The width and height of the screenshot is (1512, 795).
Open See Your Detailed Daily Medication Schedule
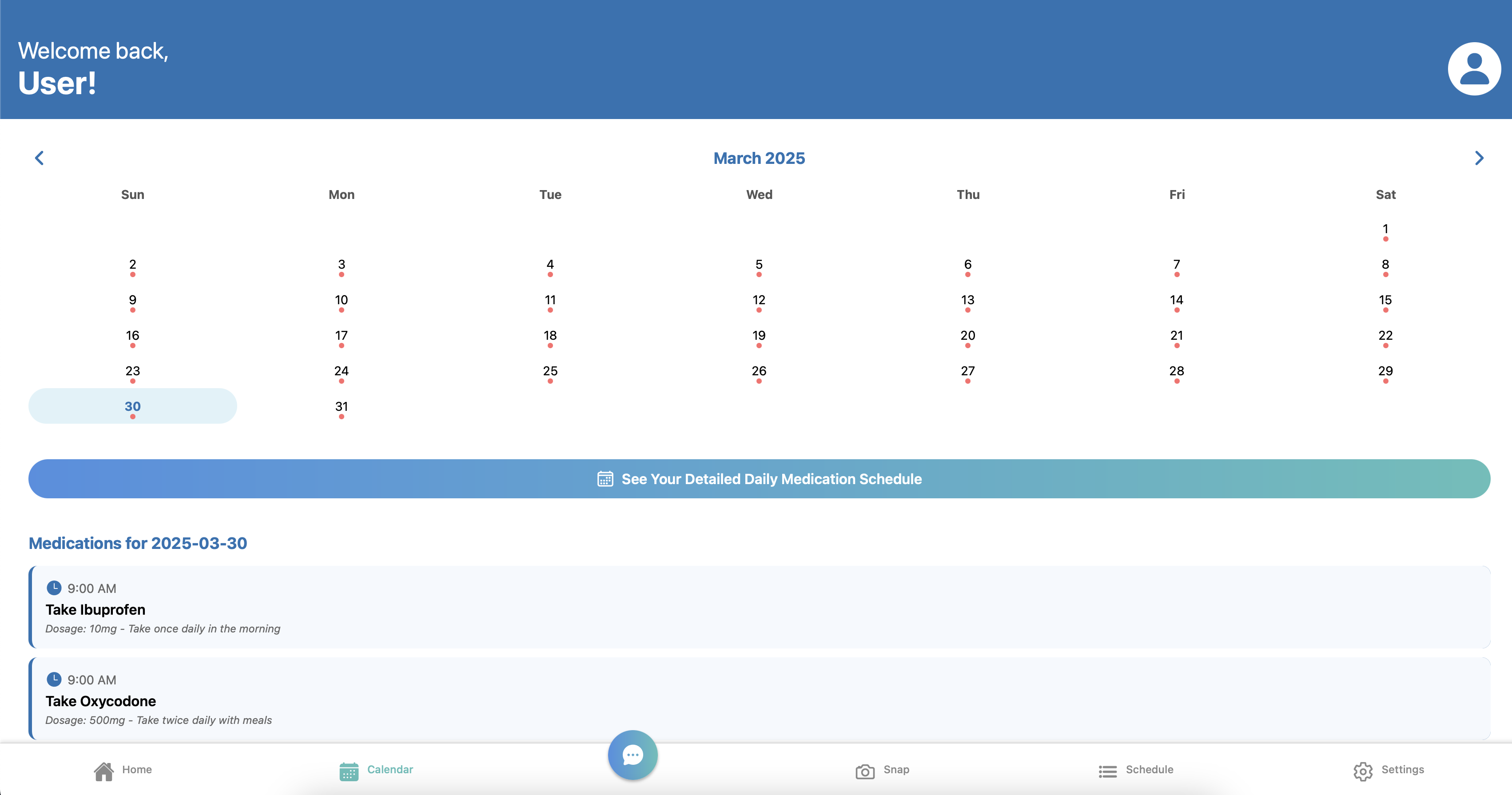point(758,479)
